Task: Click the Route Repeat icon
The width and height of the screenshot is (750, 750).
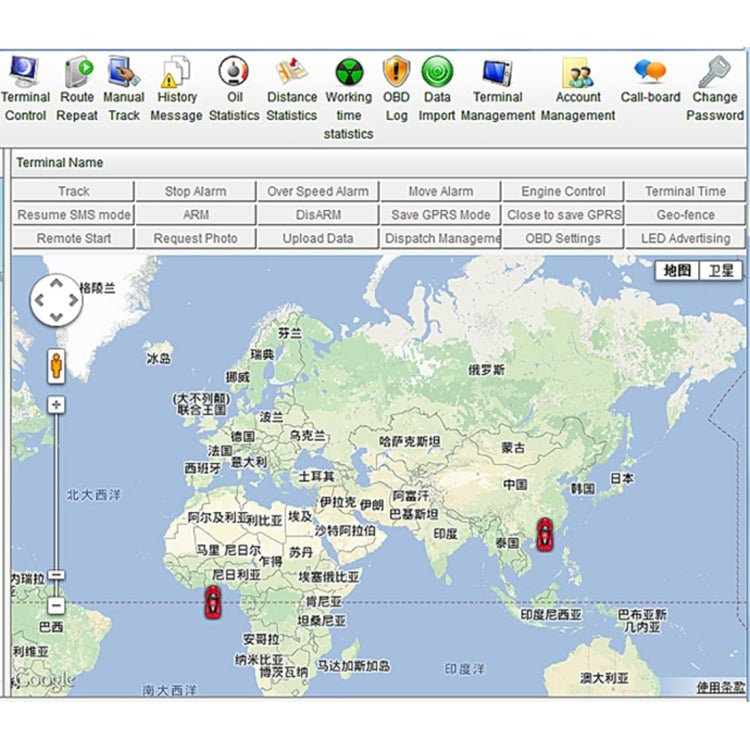Action: [x=77, y=72]
